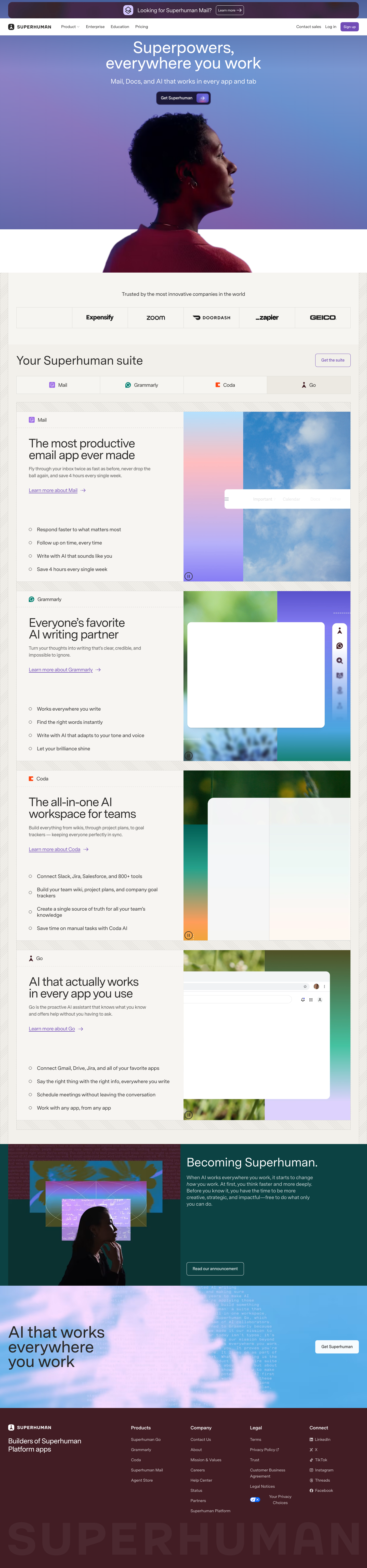Image resolution: width=367 pixels, height=1568 pixels.
Task: Click Read our announcement
Action: click(215, 1269)
